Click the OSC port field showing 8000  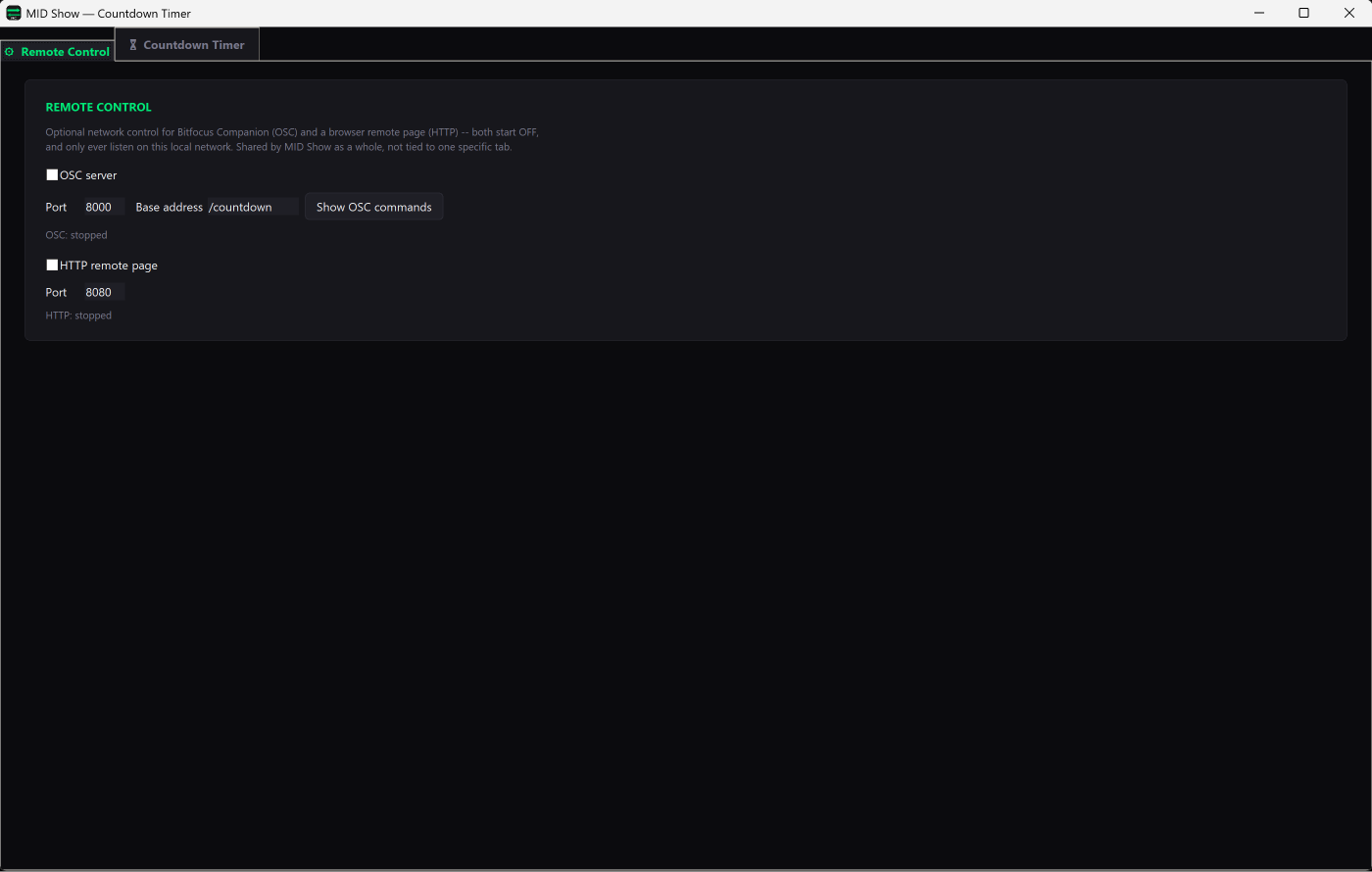[104, 207]
